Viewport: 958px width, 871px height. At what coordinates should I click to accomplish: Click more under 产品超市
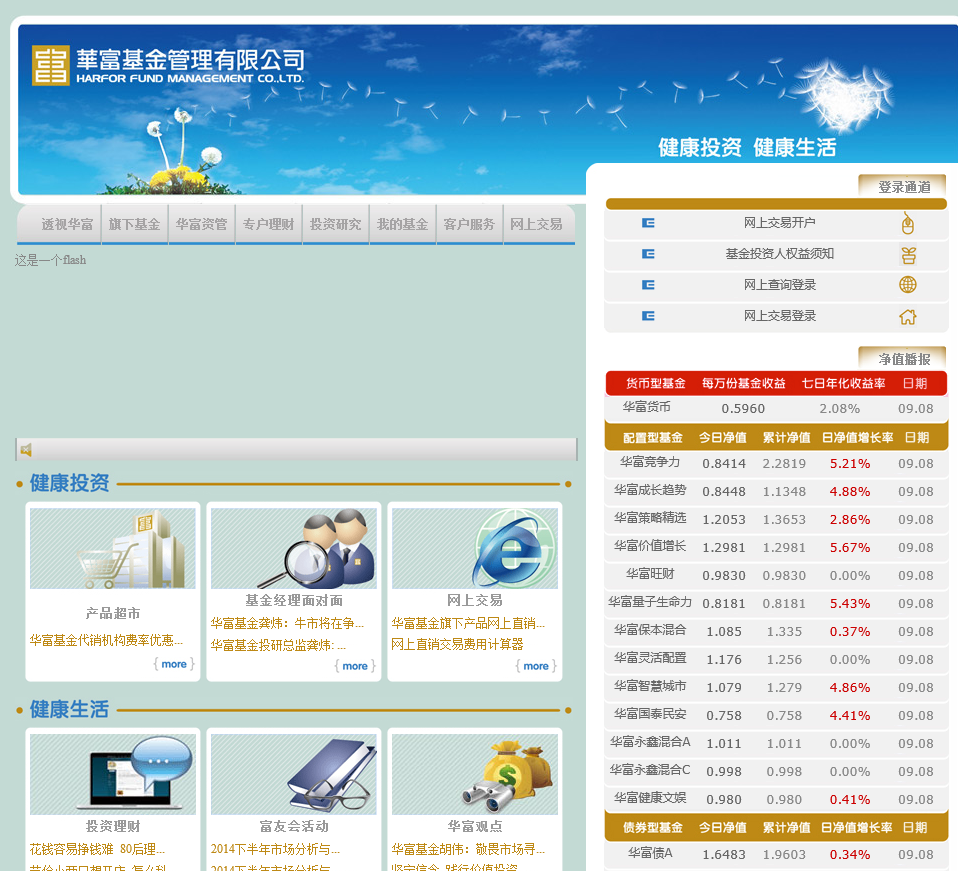[x=174, y=664]
